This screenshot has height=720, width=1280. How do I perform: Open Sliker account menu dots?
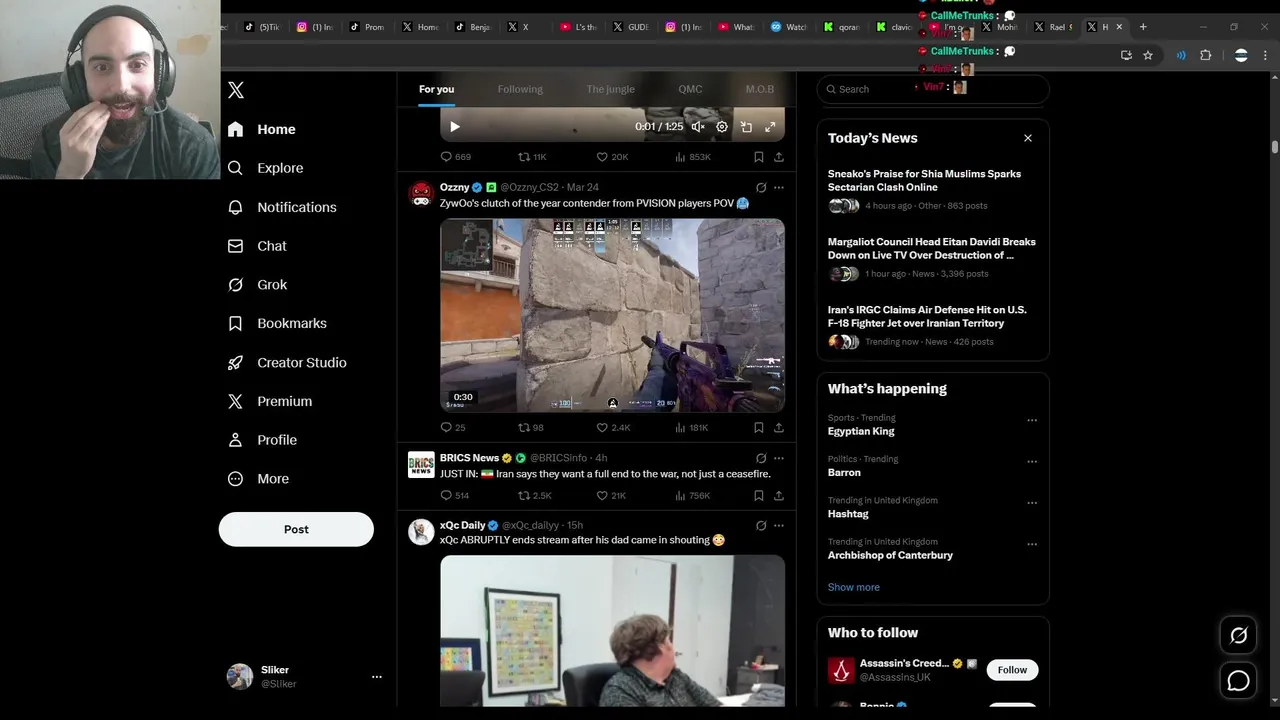point(377,677)
